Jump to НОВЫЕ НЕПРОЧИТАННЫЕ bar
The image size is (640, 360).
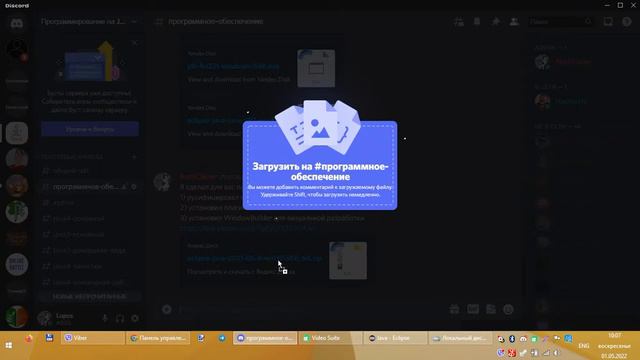[x=89, y=296]
